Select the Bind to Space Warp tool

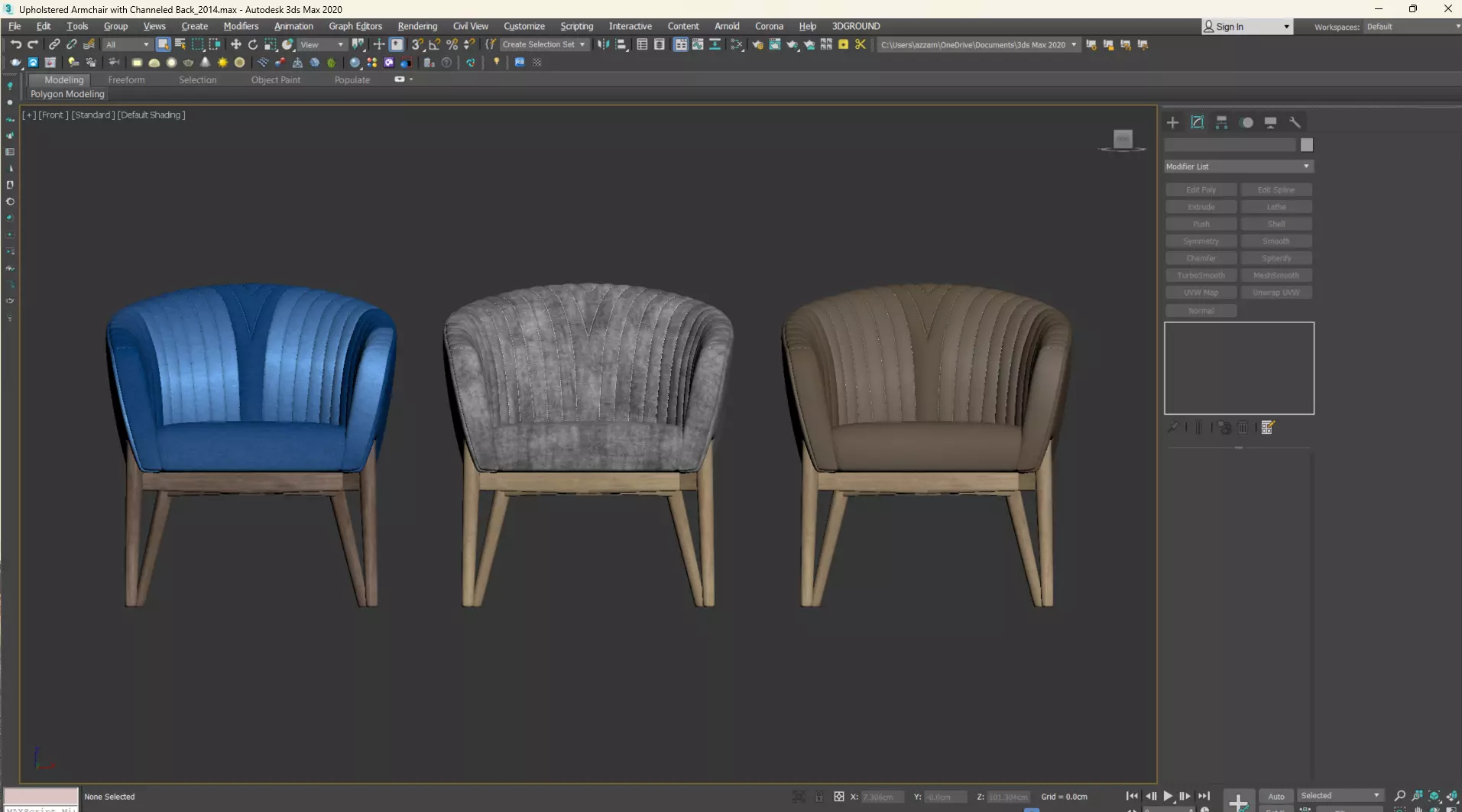coord(89,44)
